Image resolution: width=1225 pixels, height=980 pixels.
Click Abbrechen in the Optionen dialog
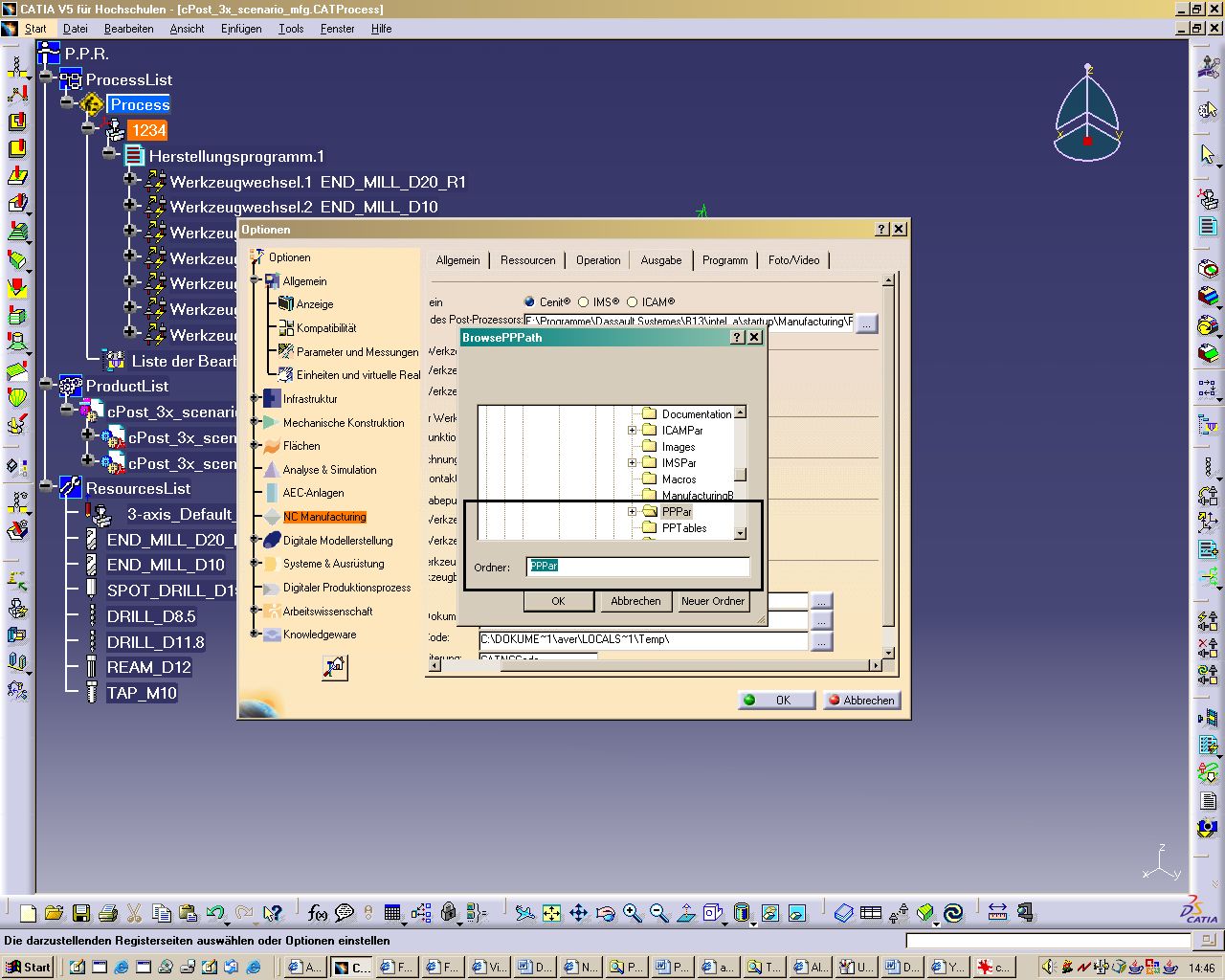pos(860,700)
